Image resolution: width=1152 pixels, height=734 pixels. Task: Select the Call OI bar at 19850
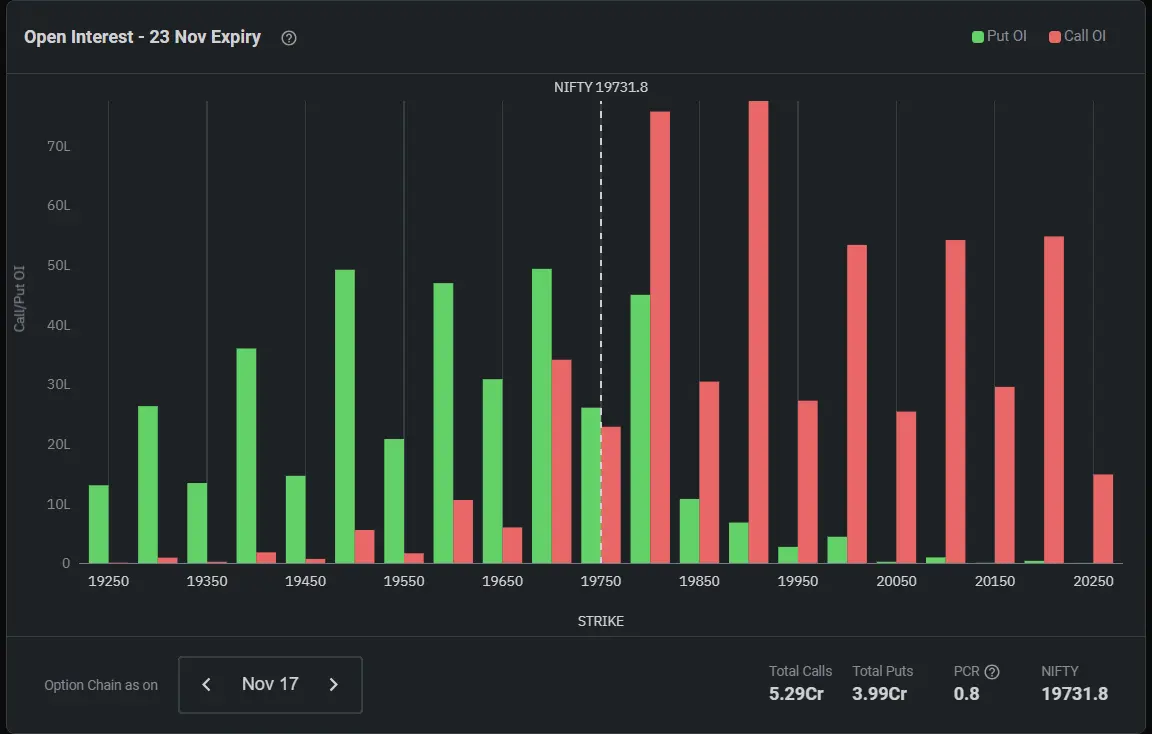point(709,472)
